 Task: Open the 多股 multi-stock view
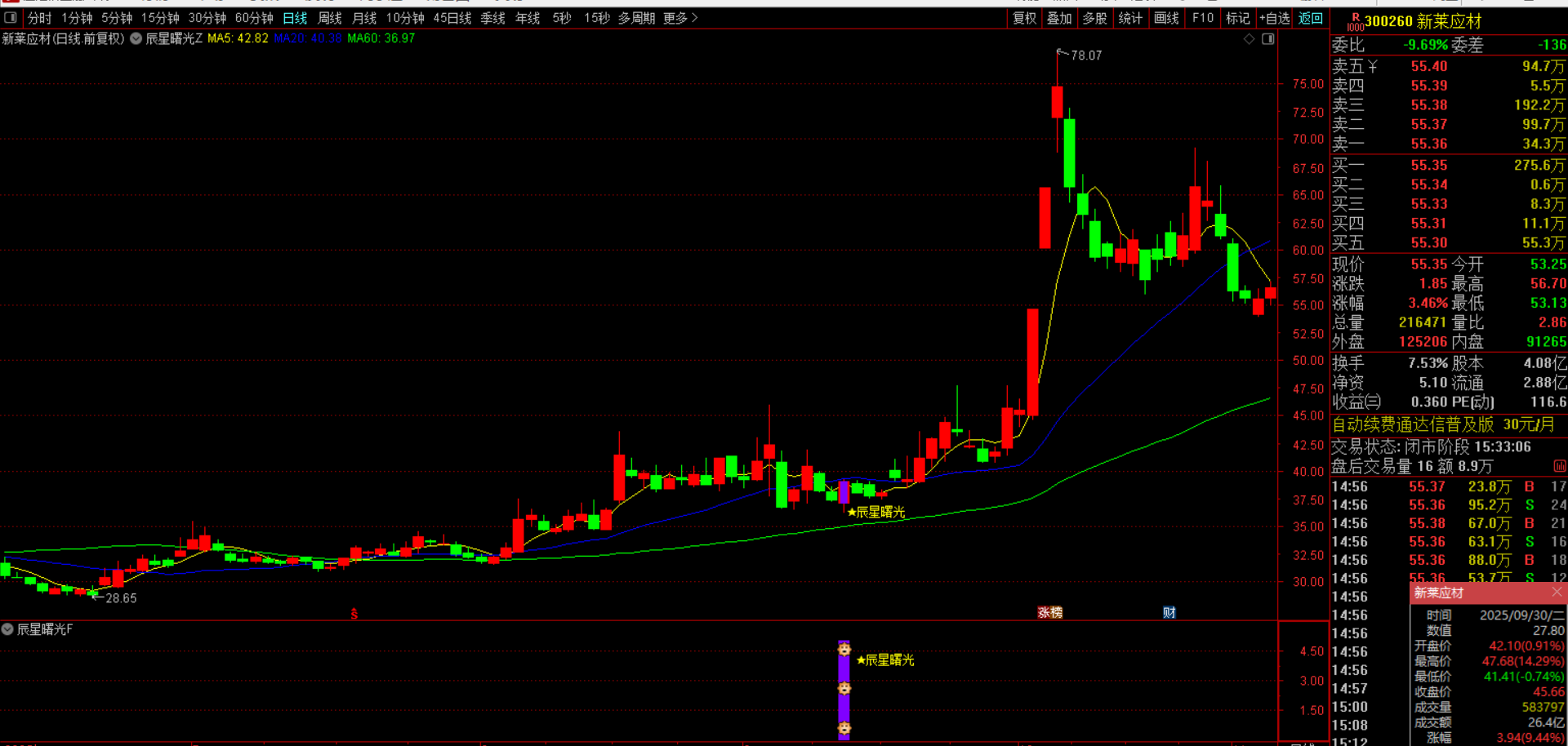(x=1094, y=18)
